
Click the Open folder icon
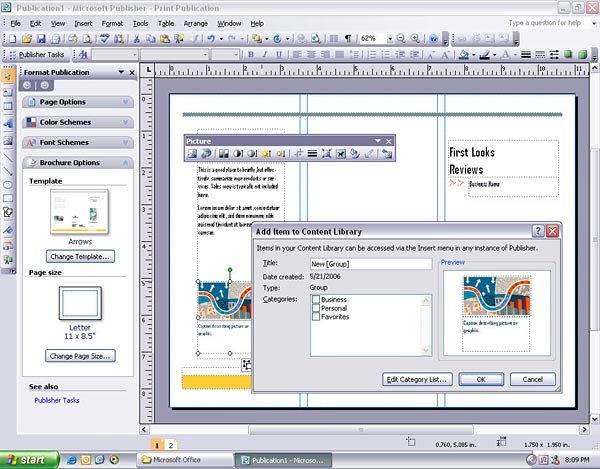point(27,39)
